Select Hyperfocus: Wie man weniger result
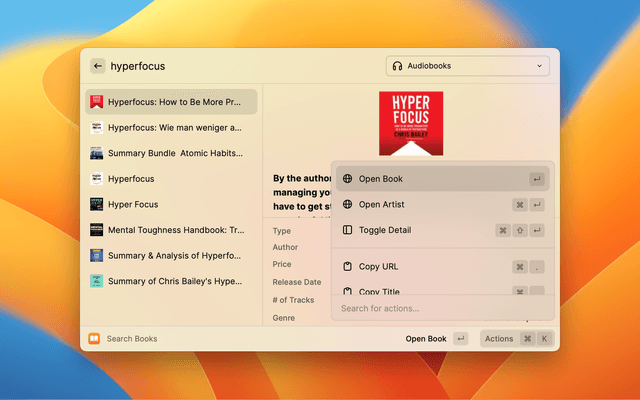640x400 pixels. pyautogui.click(x=171, y=128)
